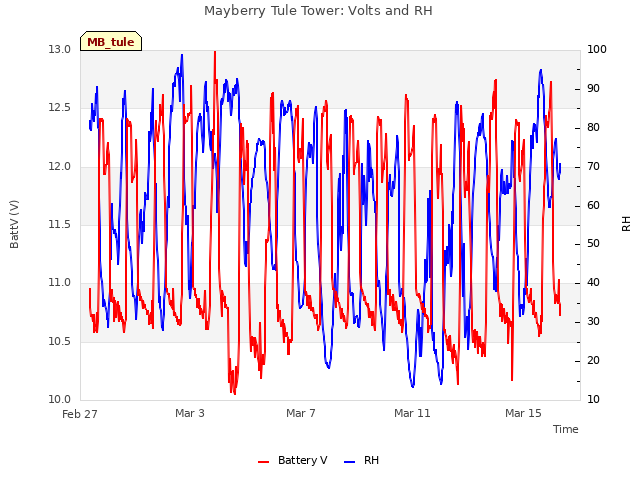
Task: Click the 30 RH tick label
Action: click(593, 322)
